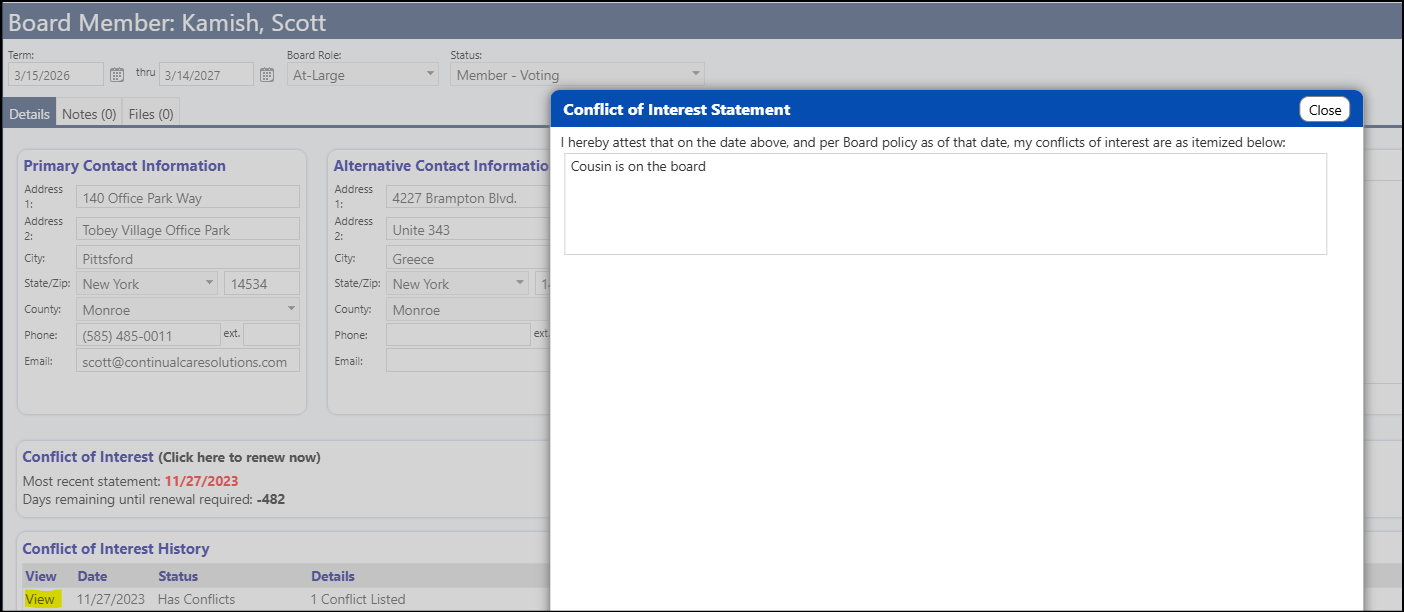
Task: Click the alternative City Greece field
Action: click(x=468, y=259)
